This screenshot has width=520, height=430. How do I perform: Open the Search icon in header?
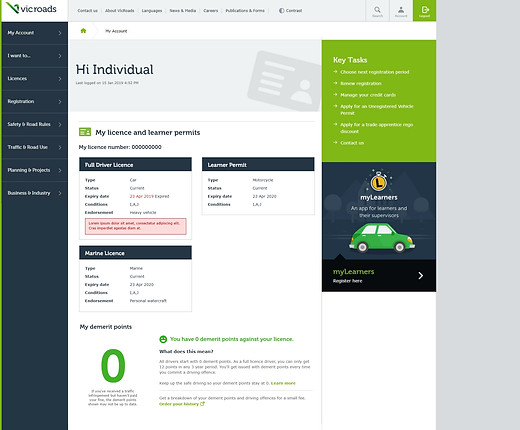pos(377,11)
